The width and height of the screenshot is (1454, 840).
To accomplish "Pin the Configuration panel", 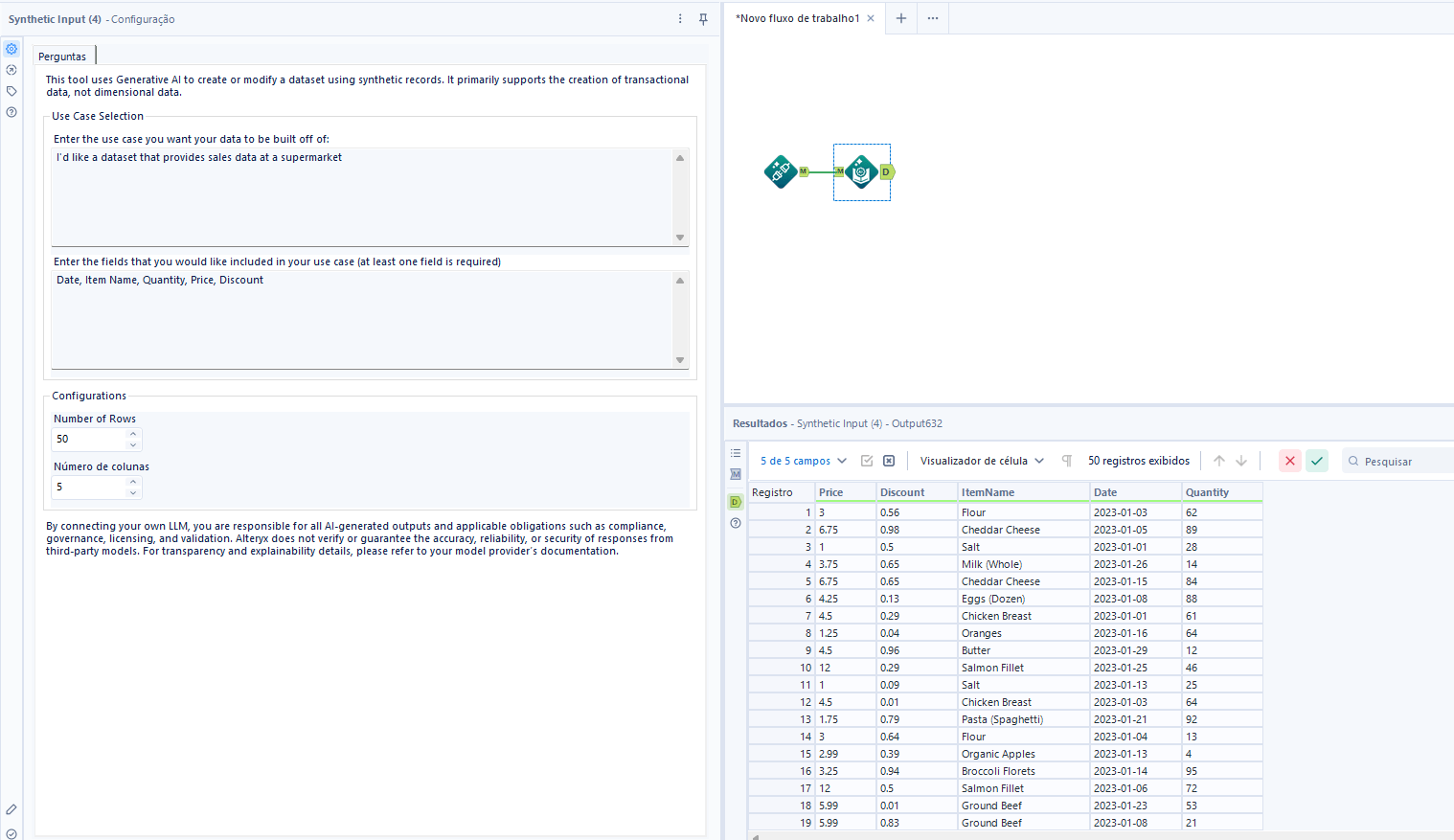I will point(703,19).
